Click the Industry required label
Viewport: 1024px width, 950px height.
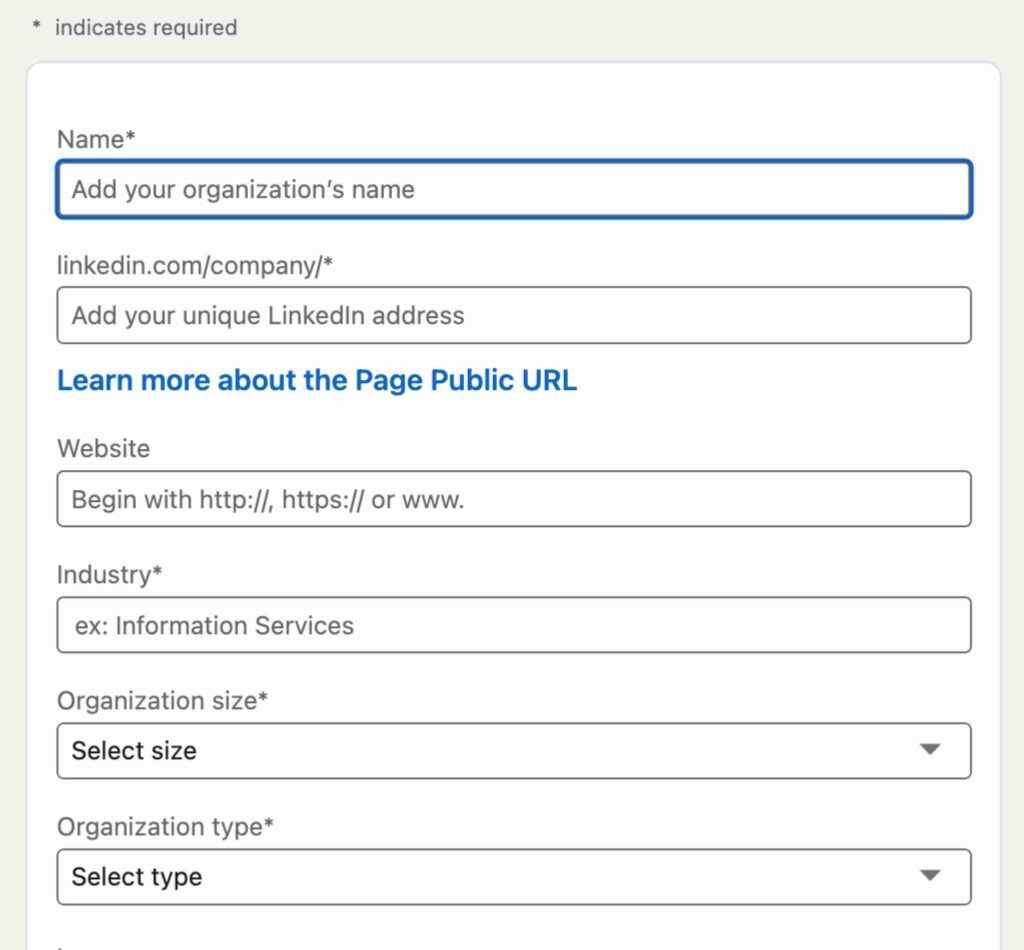click(110, 574)
